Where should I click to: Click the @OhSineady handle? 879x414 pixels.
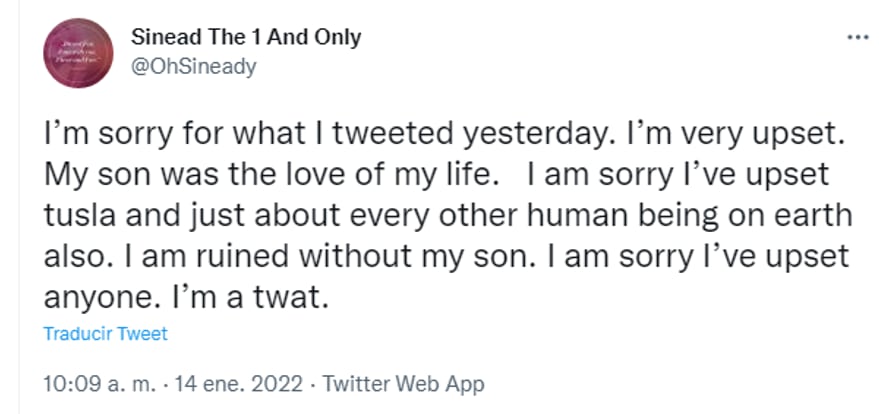coord(194,66)
